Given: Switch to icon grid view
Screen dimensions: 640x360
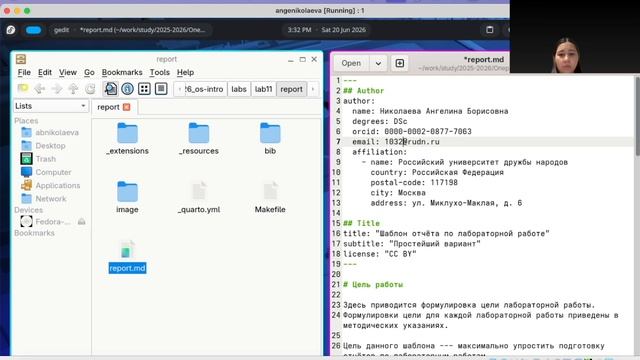Looking at the screenshot, I should click(144, 89).
